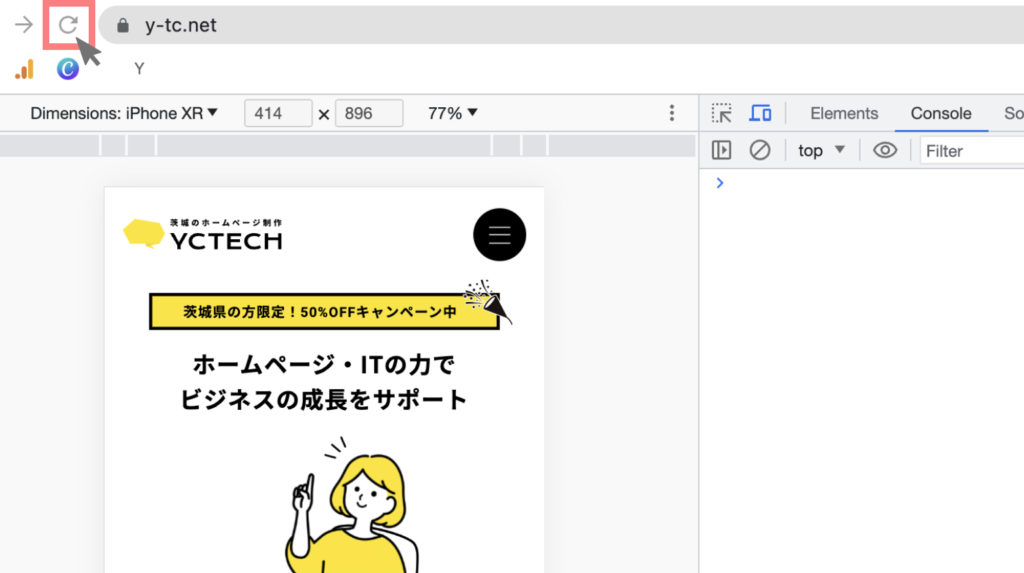Image resolution: width=1024 pixels, height=573 pixels.
Task: Open the 77% zoom dropdown
Action: point(452,113)
